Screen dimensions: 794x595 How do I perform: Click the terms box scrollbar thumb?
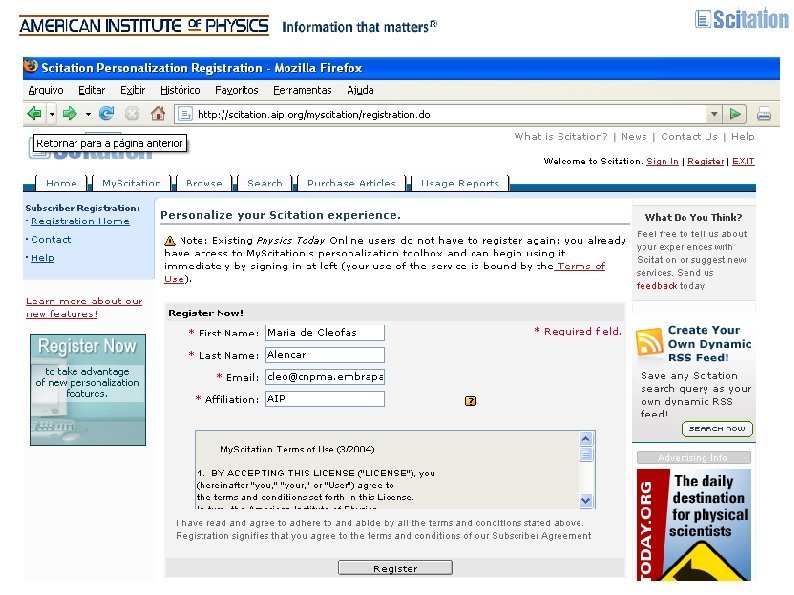click(x=586, y=454)
